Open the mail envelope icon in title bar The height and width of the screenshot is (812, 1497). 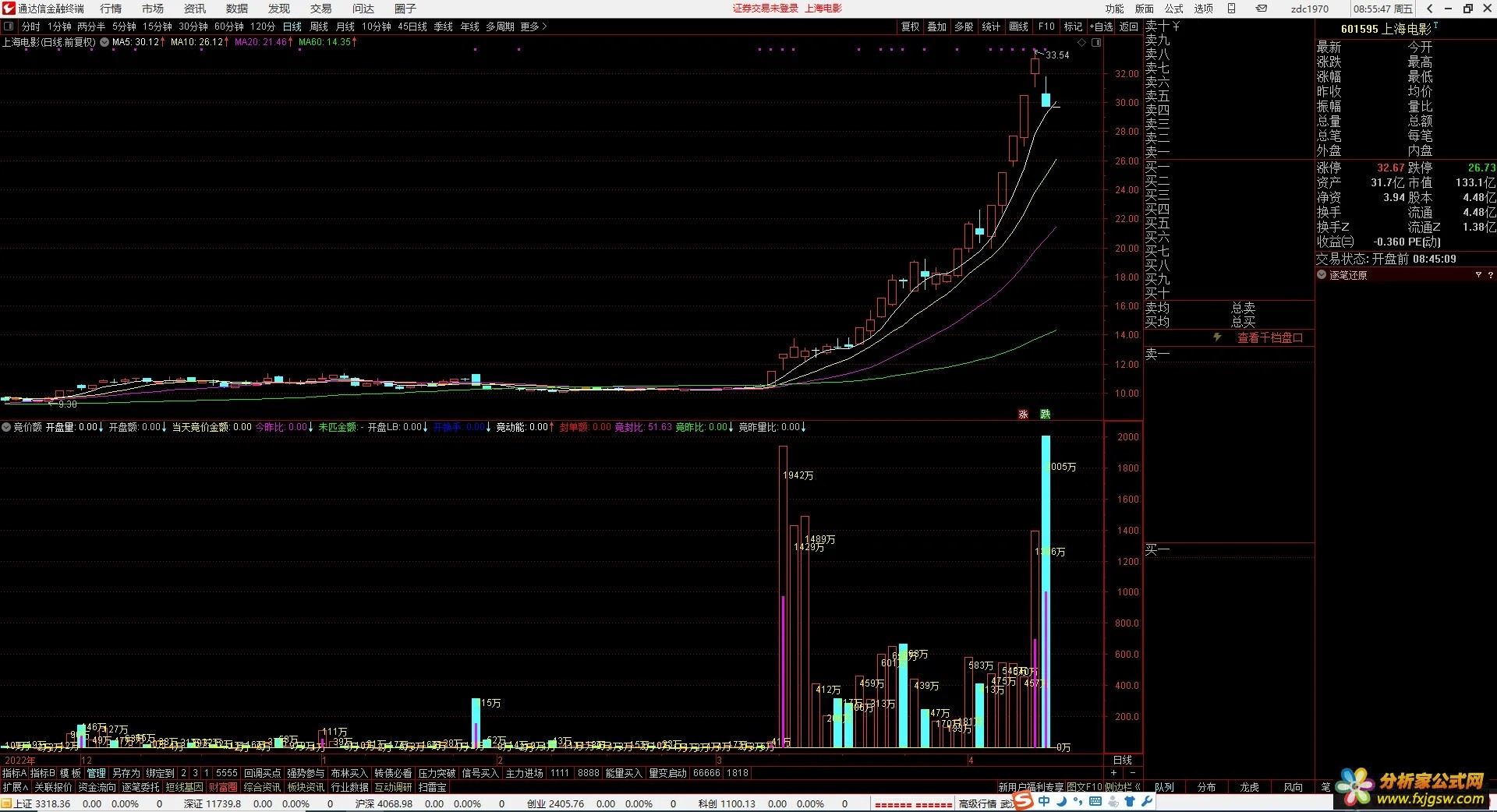click(x=1262, y=9)
